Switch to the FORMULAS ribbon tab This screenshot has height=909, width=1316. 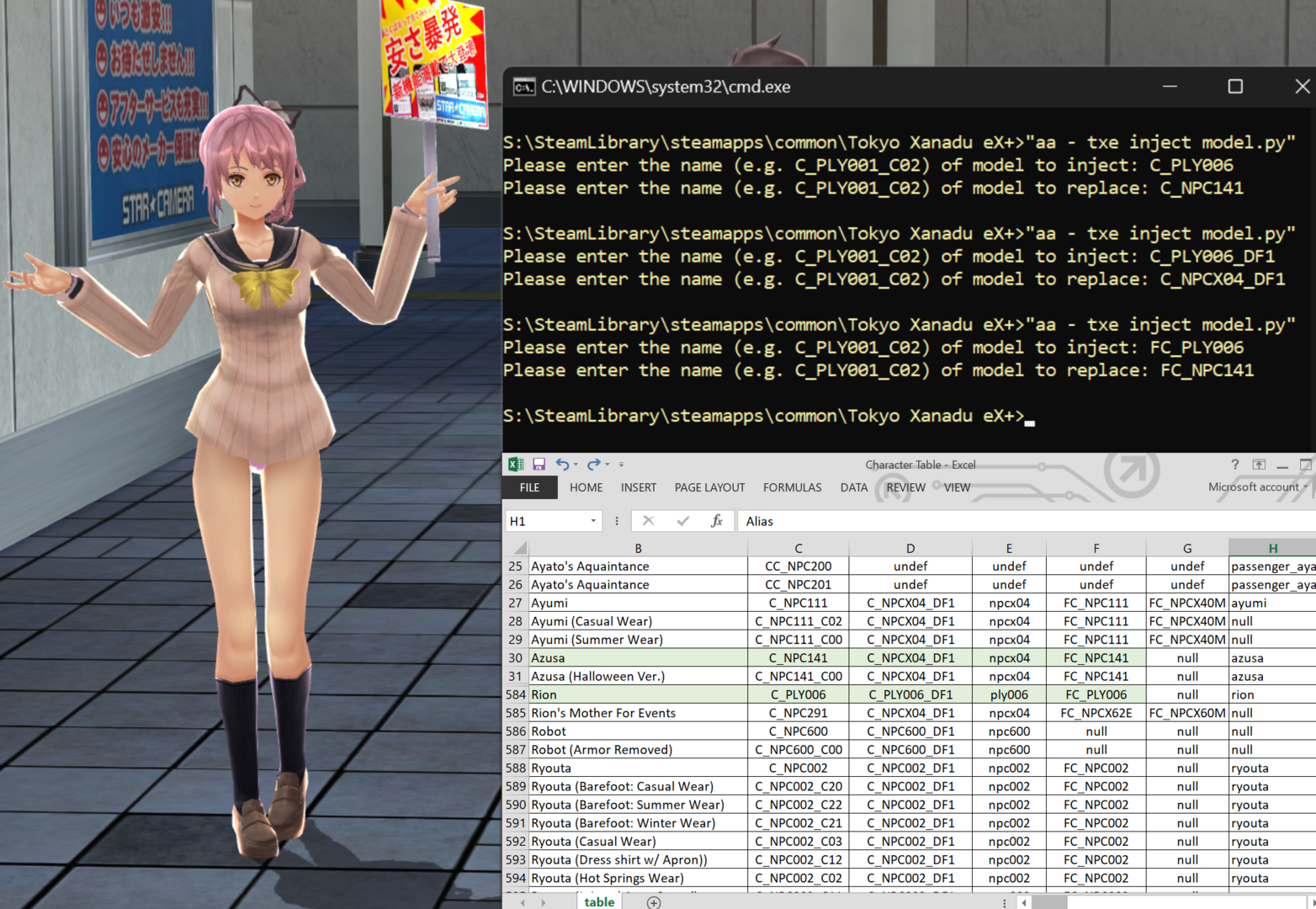click(x=793, y=487)
